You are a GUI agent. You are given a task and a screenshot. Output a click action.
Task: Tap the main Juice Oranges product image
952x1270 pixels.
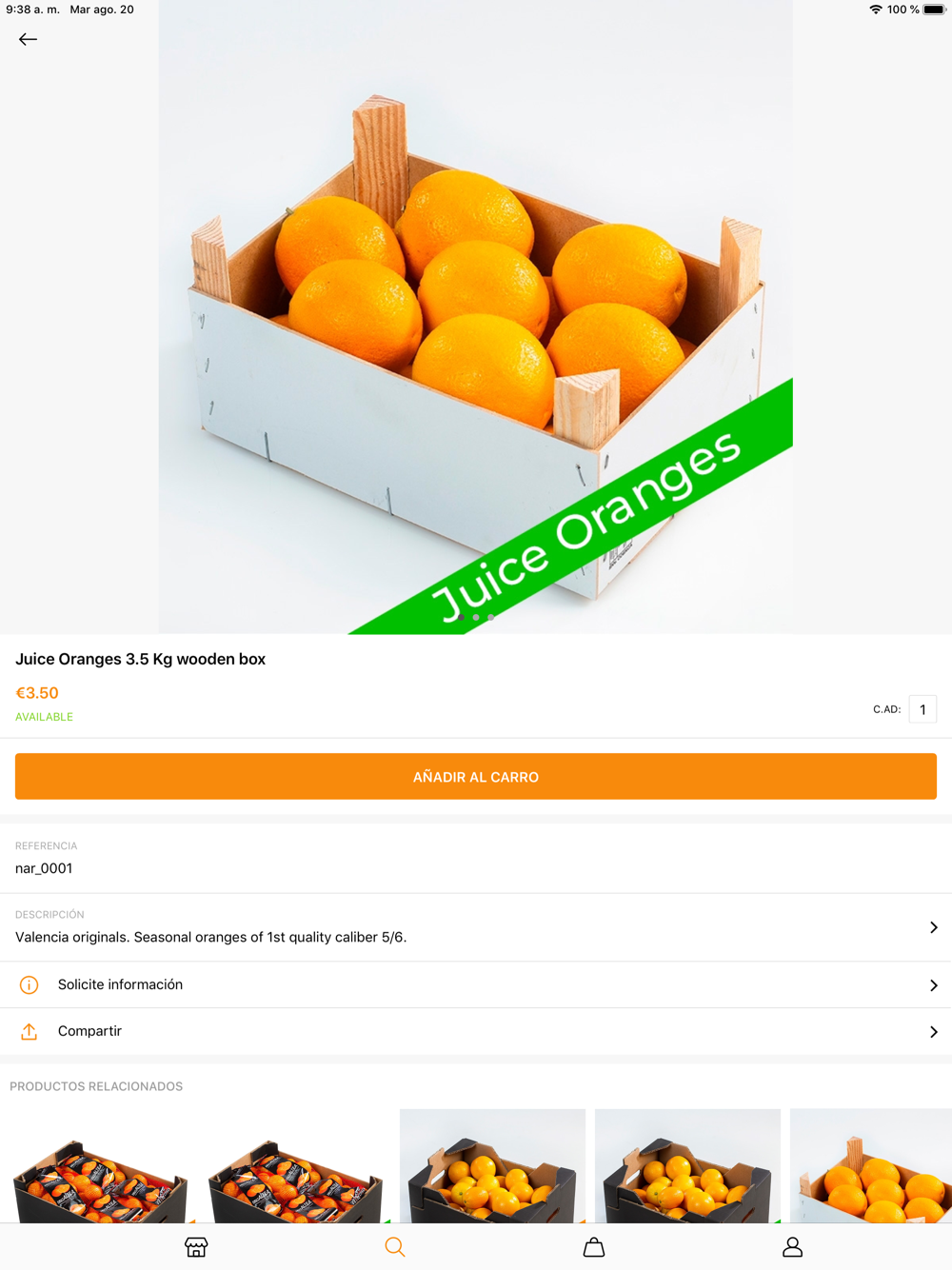pos(476,317)
